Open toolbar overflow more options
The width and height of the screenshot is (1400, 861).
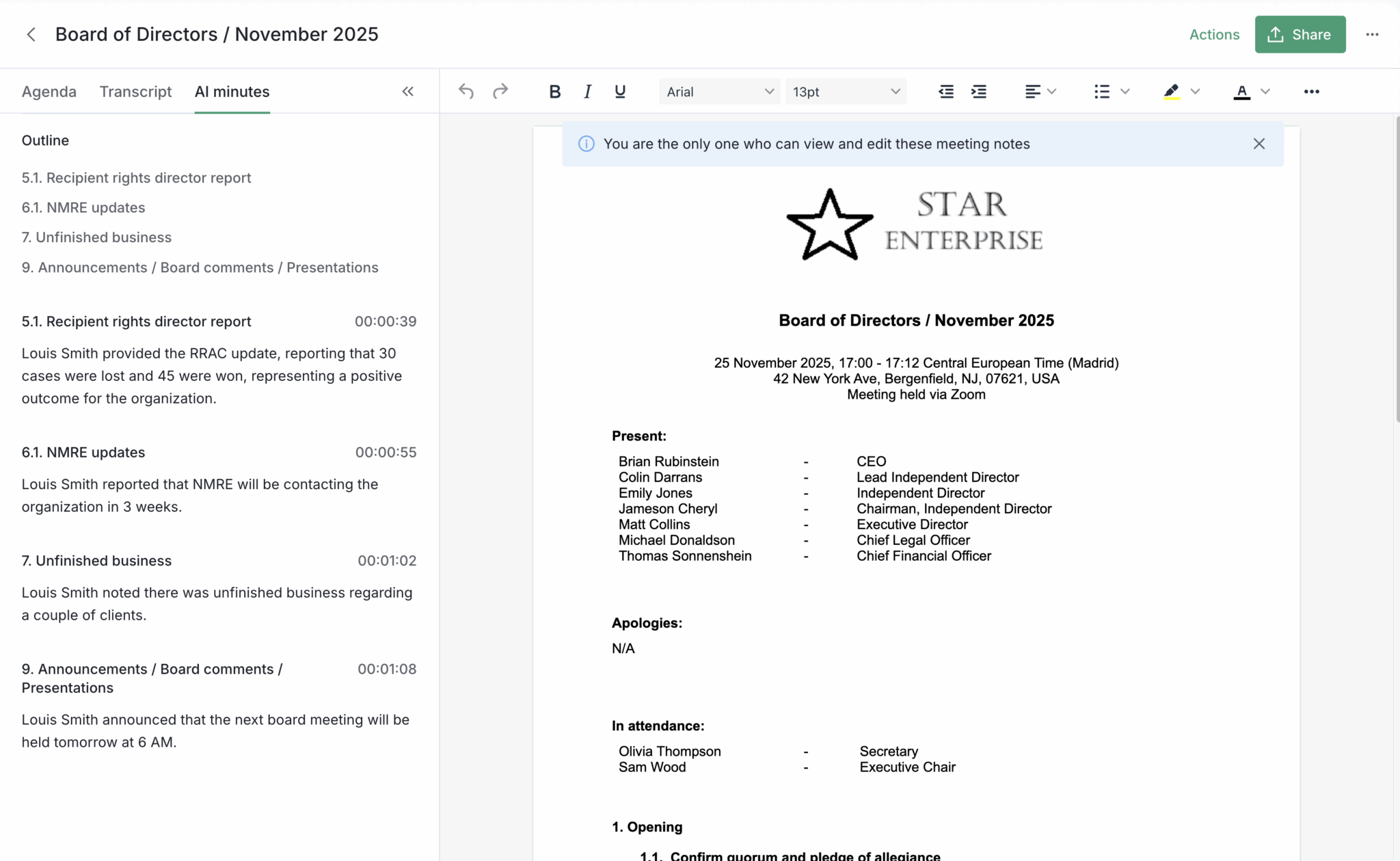coord(1311,92)
